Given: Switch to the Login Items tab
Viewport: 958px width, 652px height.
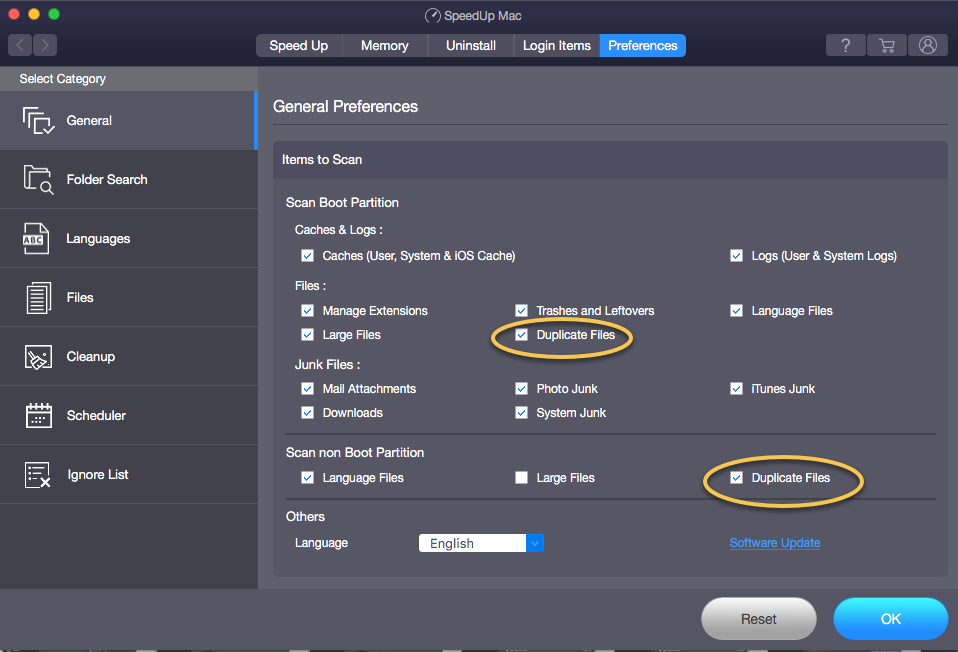Looking at the screenshot, I should coord(556,46).
